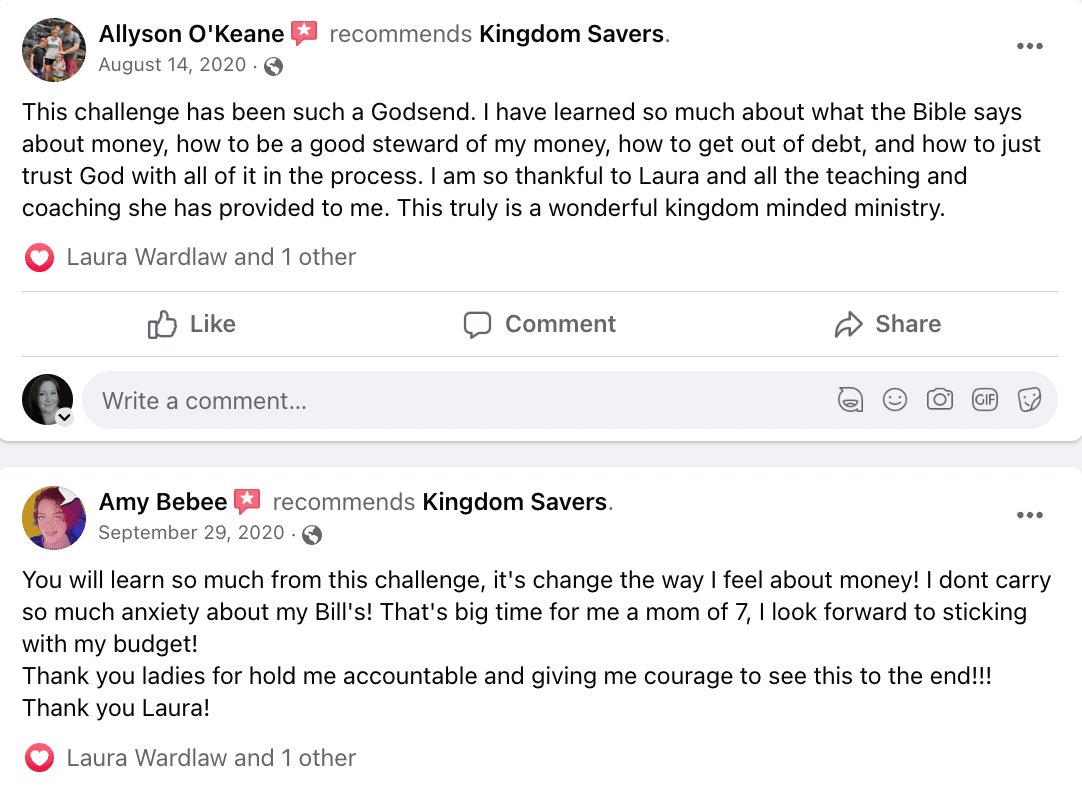Insert a GIF via the GIF icon
The width and height of the screenshot is (1082, 788).
tap(985, 401)
